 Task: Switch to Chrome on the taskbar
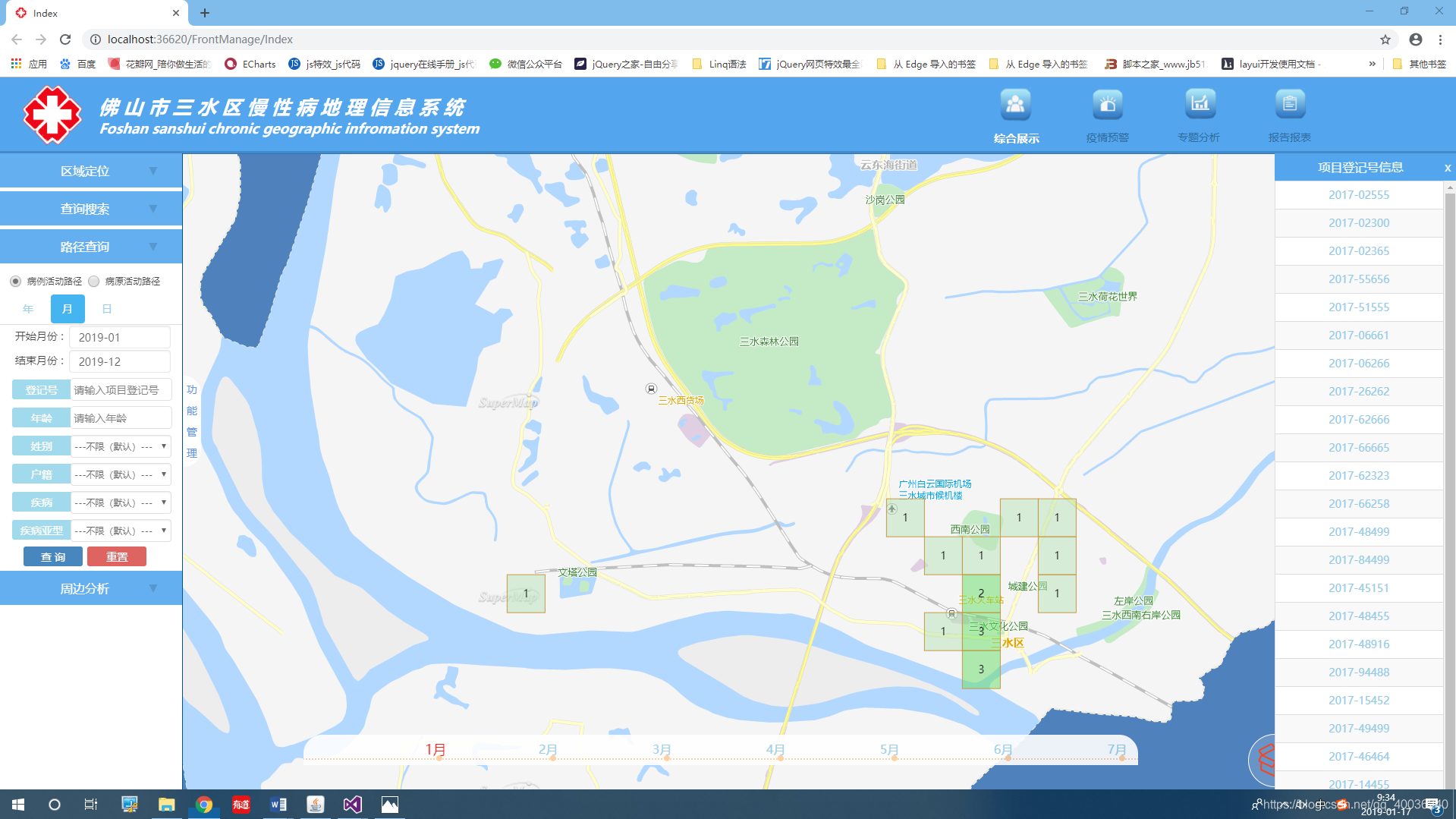tap(204, 805)
